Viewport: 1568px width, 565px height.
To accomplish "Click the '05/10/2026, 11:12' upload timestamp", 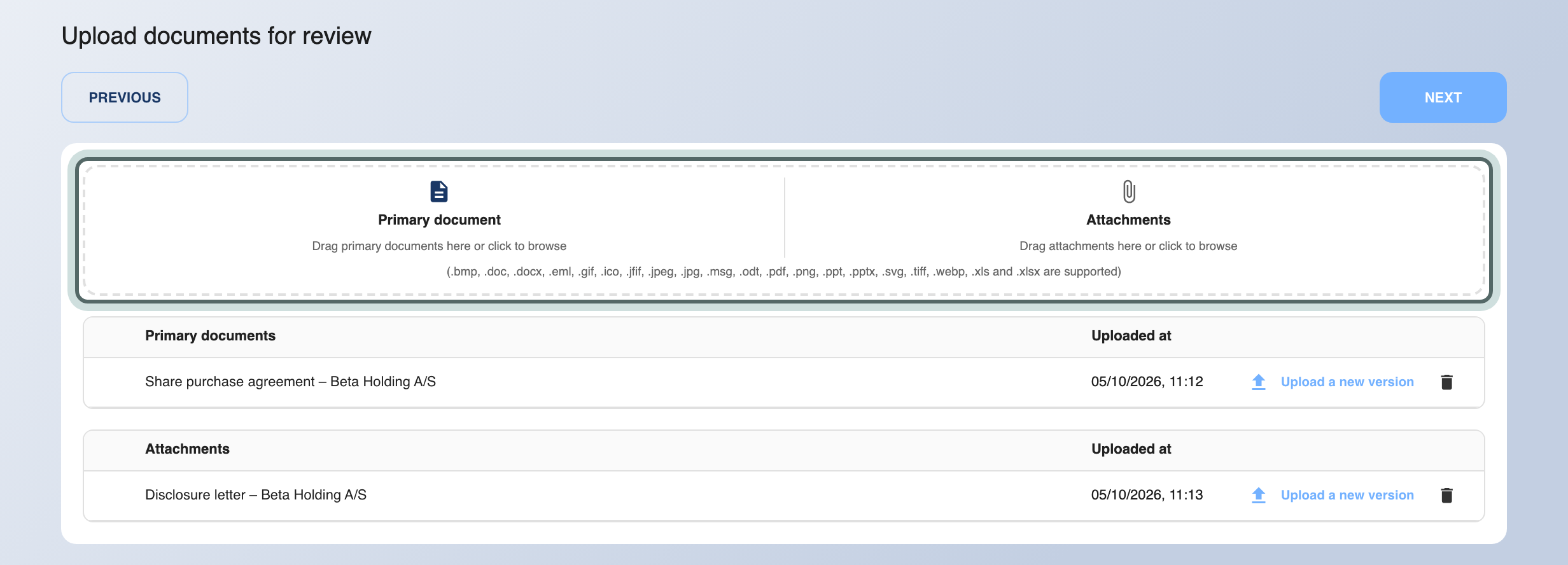I will pos(1147,382).
